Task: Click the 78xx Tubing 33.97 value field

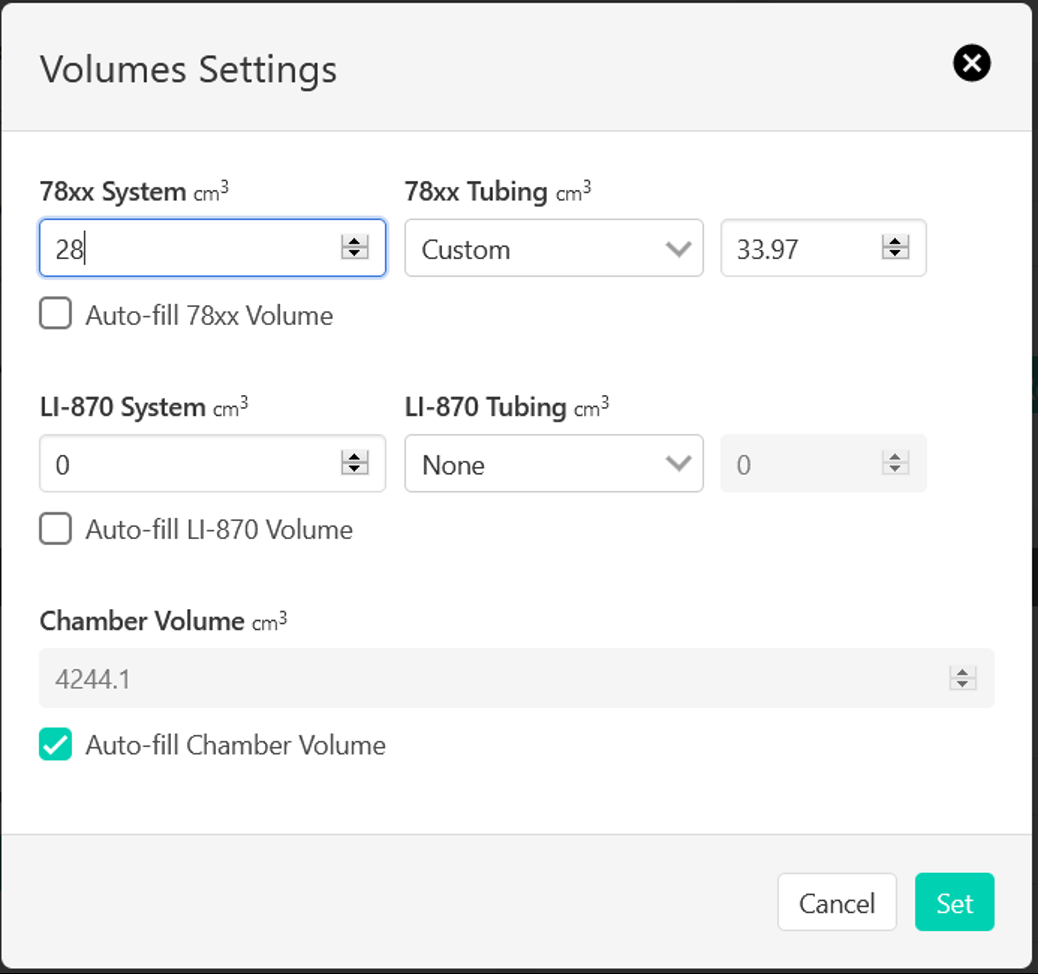Action: click(823, 248)
